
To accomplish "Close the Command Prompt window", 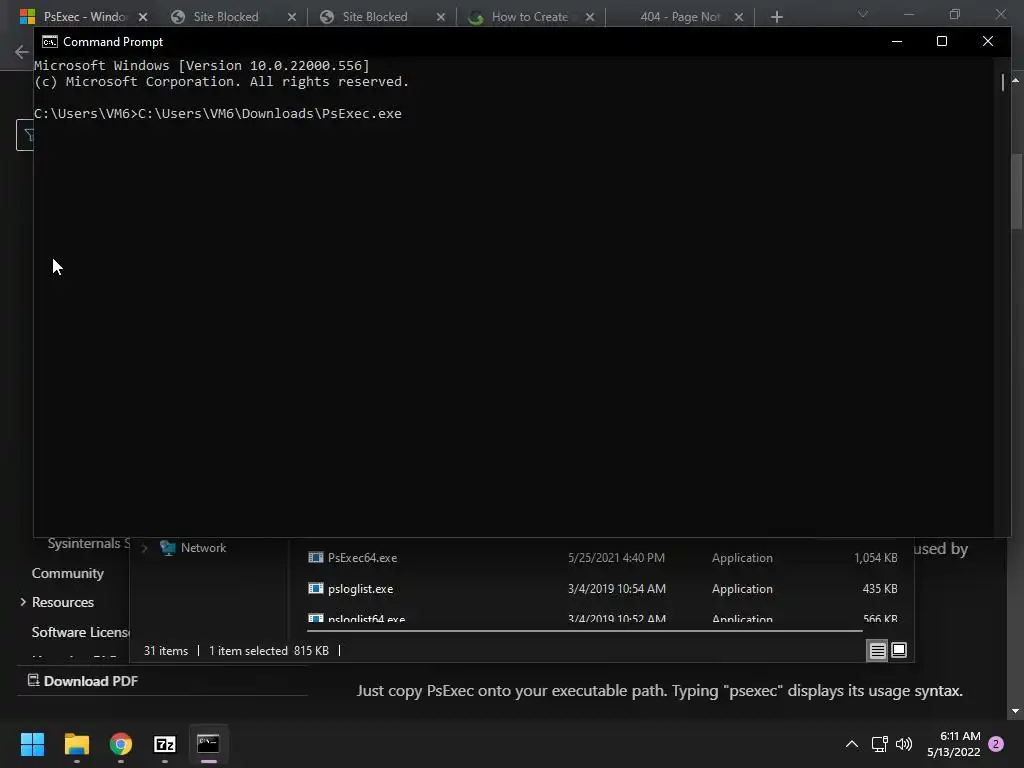I will [987, 41].
